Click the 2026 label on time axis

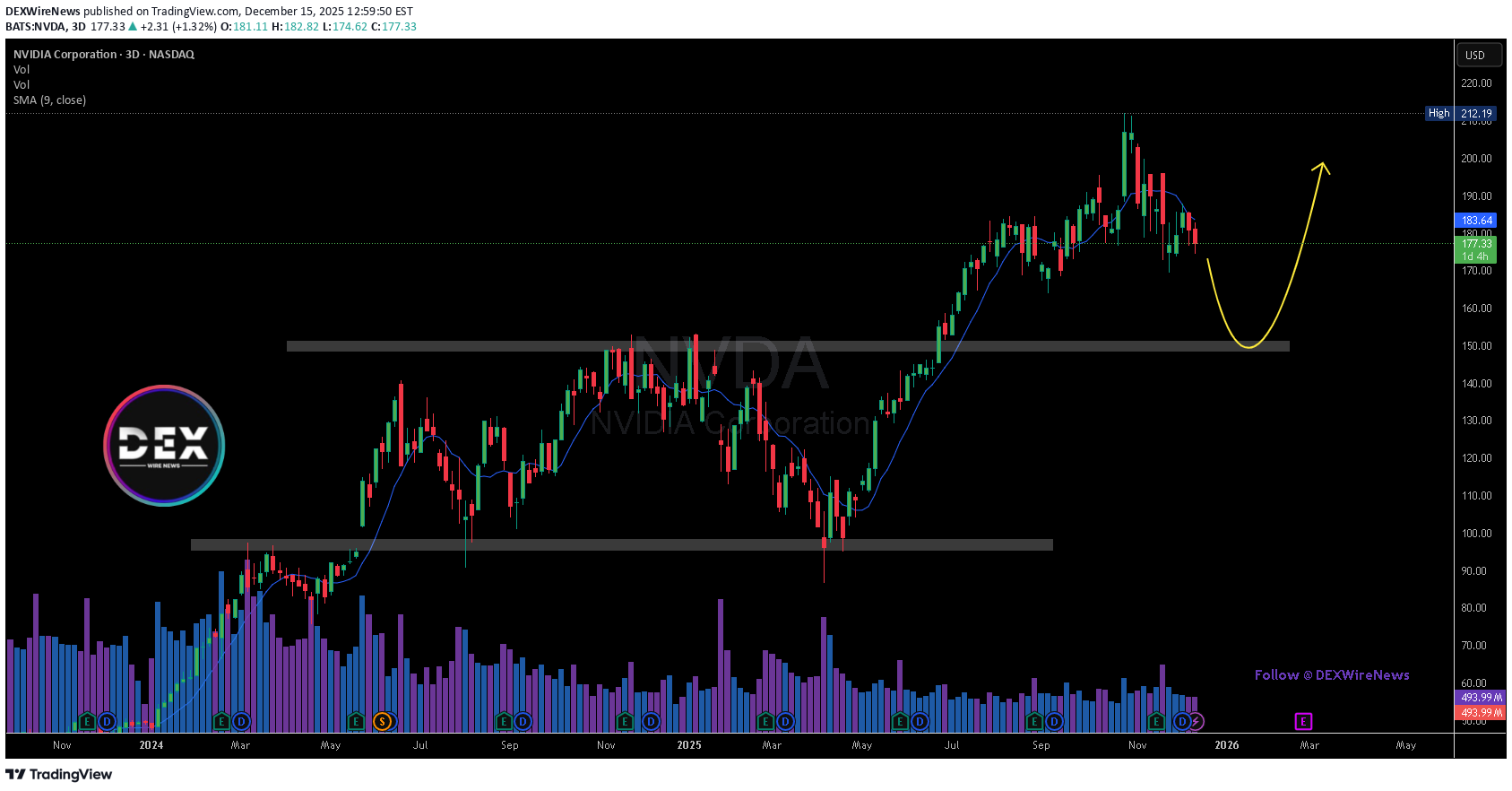1226,744
